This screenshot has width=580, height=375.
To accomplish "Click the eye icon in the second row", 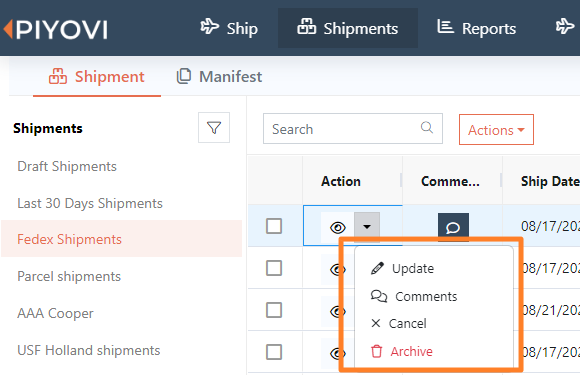I will [336, 269].
